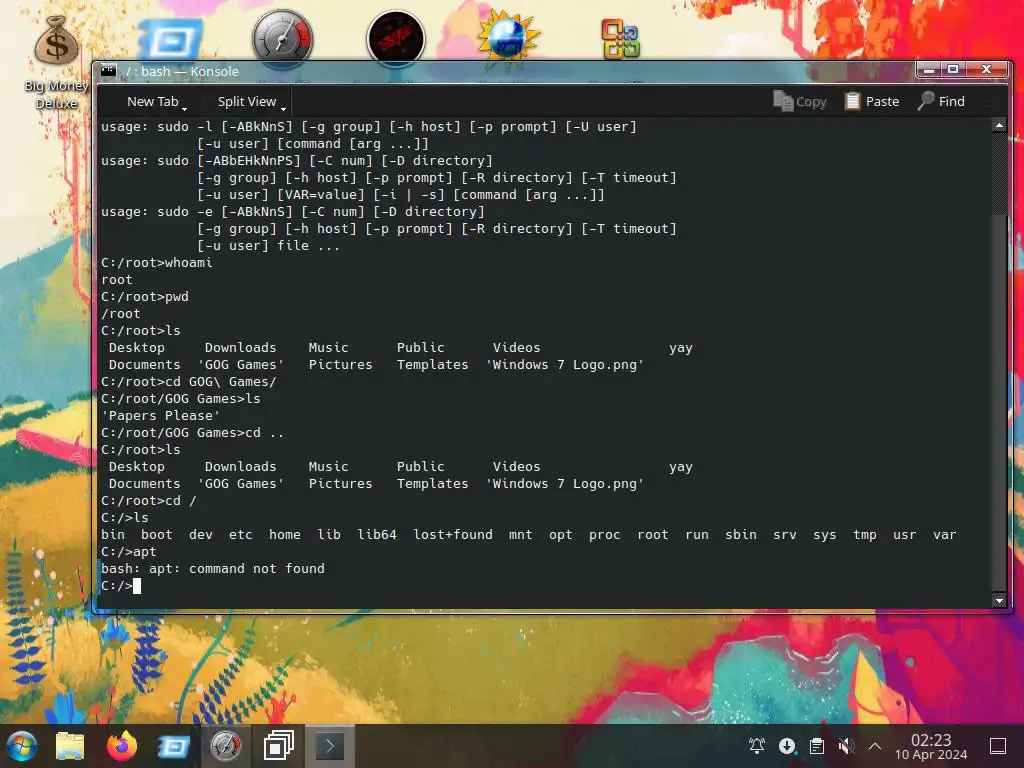Viewport: 1024px width, 768px height.
Task: Open the Windows-style start menu orb
Action: pyautogui.click(x=22, y=746)
